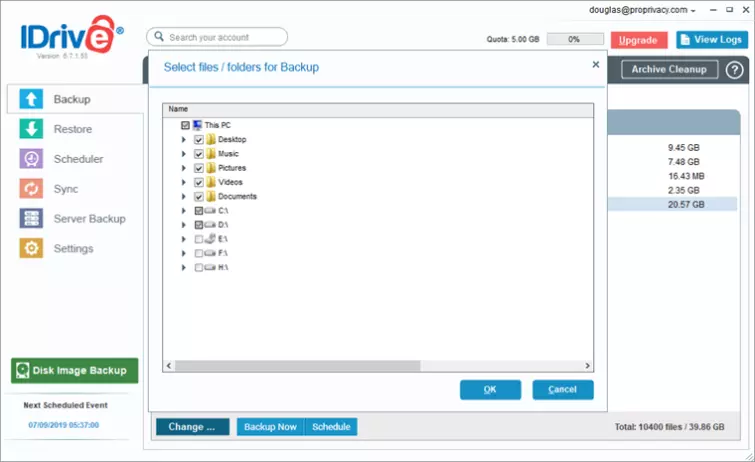Check the H:\ drive checkbox
Screen dimensions: 755x462
click(x=199, y=267)
